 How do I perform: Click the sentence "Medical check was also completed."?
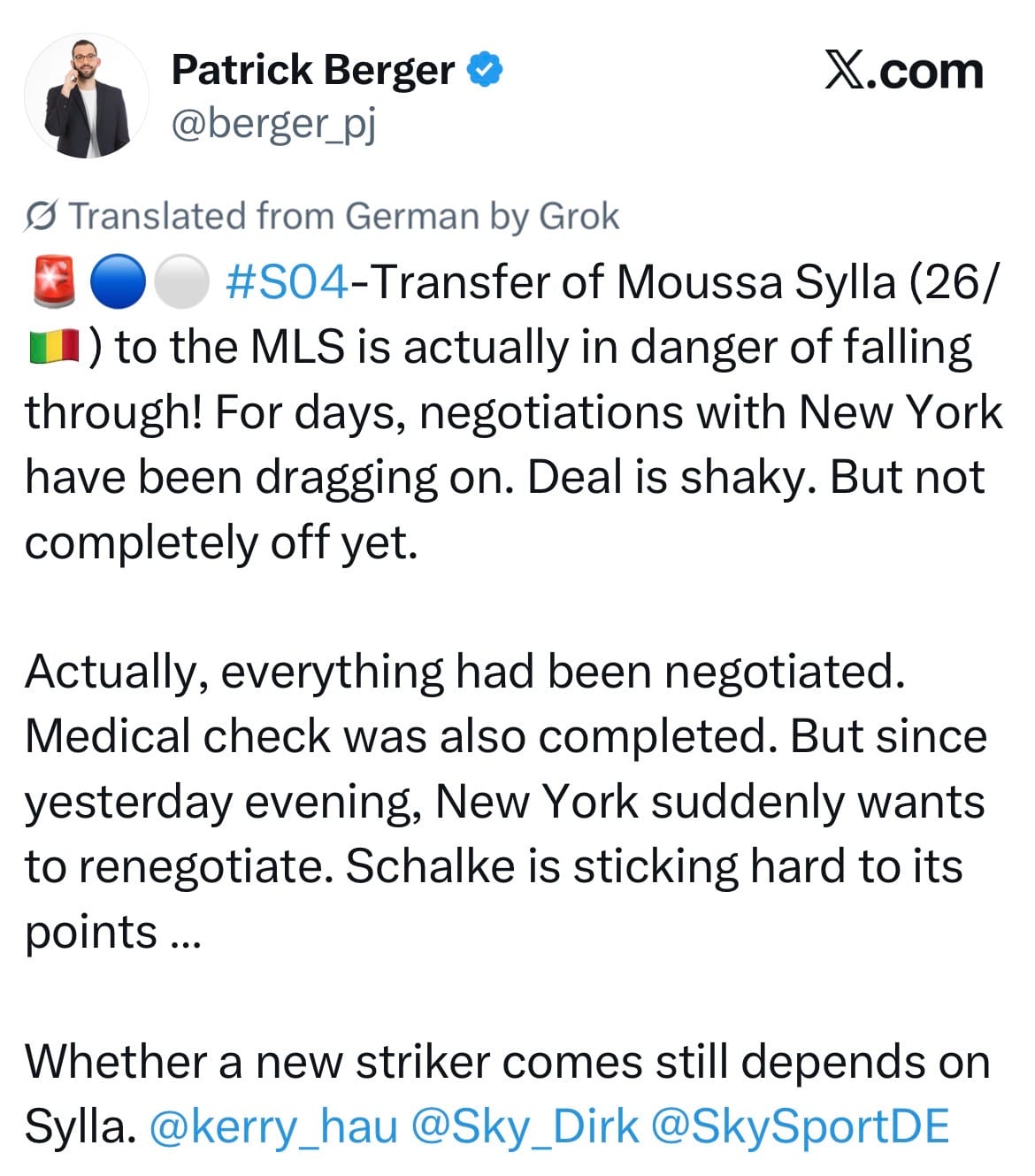click(402, 736)
